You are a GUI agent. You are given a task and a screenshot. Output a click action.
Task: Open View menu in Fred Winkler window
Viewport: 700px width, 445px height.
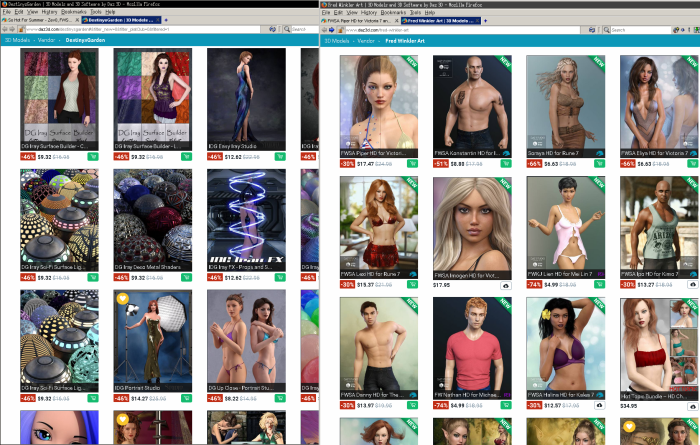coord(352,12)
